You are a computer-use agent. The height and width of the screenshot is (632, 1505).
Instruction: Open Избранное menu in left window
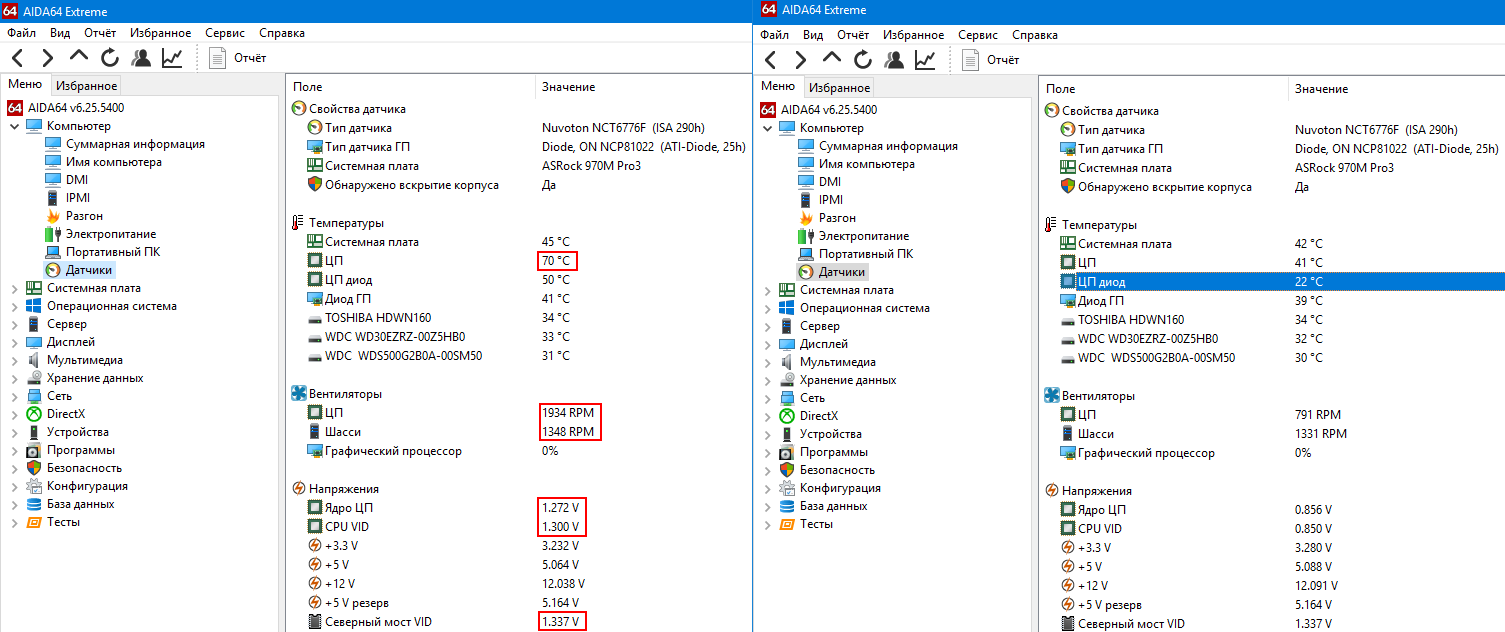[161, 33]
